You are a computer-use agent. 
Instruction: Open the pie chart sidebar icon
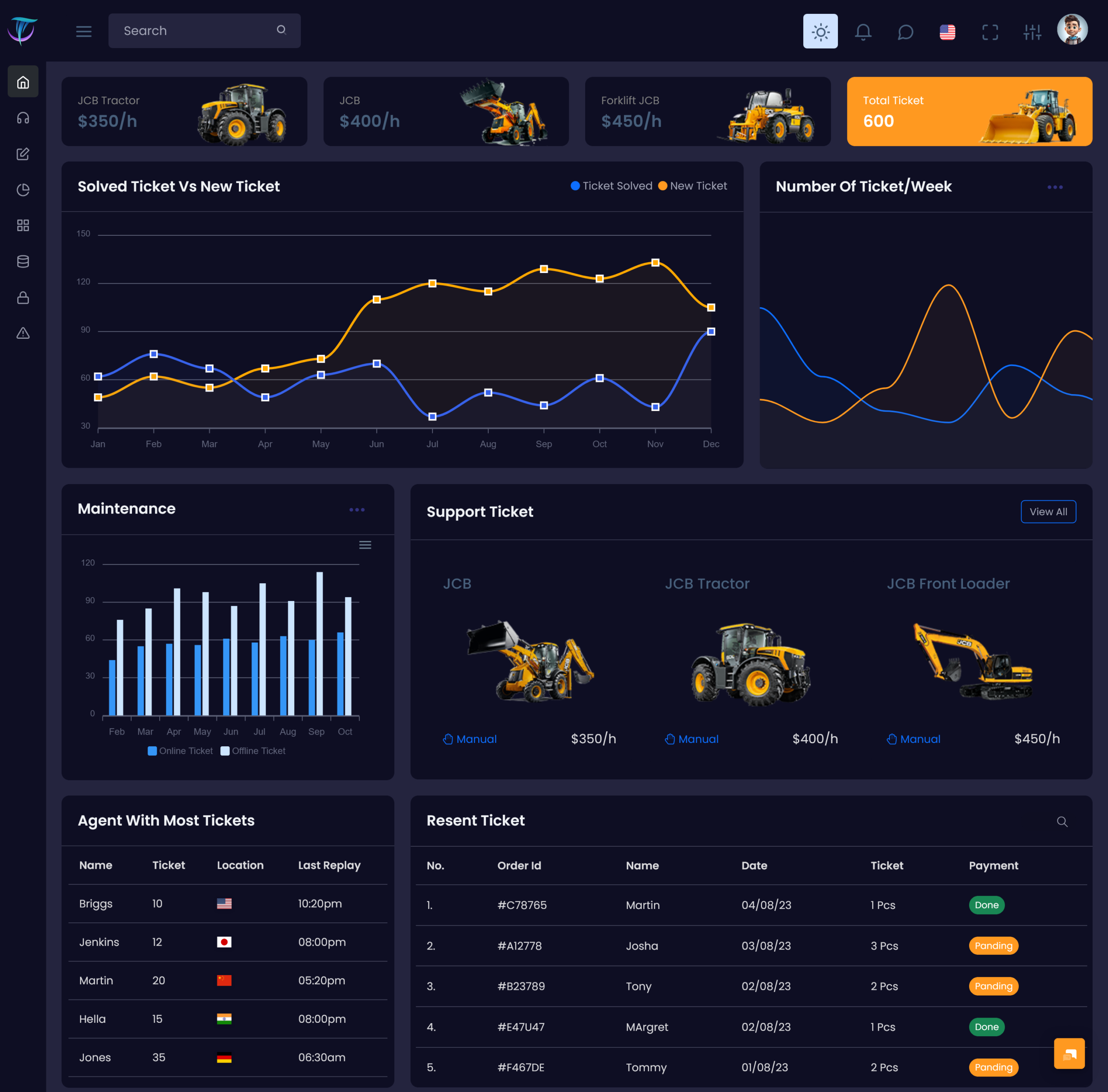coord(23,190)
